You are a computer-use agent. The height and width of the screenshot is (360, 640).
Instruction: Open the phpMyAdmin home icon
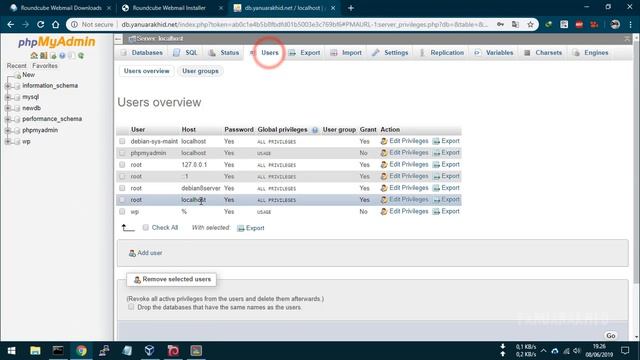tap(34, 56)
